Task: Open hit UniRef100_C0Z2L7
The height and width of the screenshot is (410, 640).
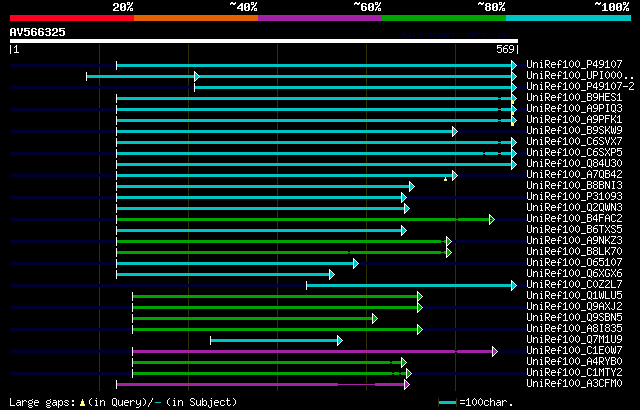Action: [x=574, y=285]
